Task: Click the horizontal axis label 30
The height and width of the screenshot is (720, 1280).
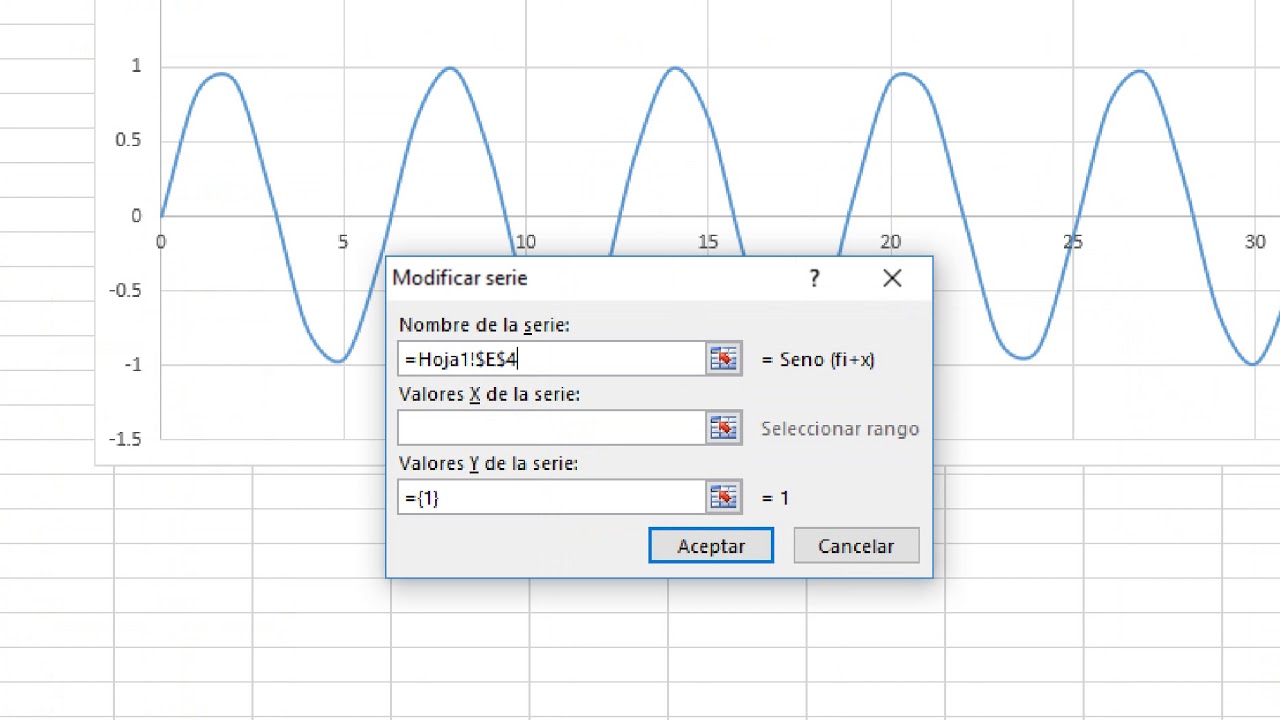Action: click(x=1255, y=242)
